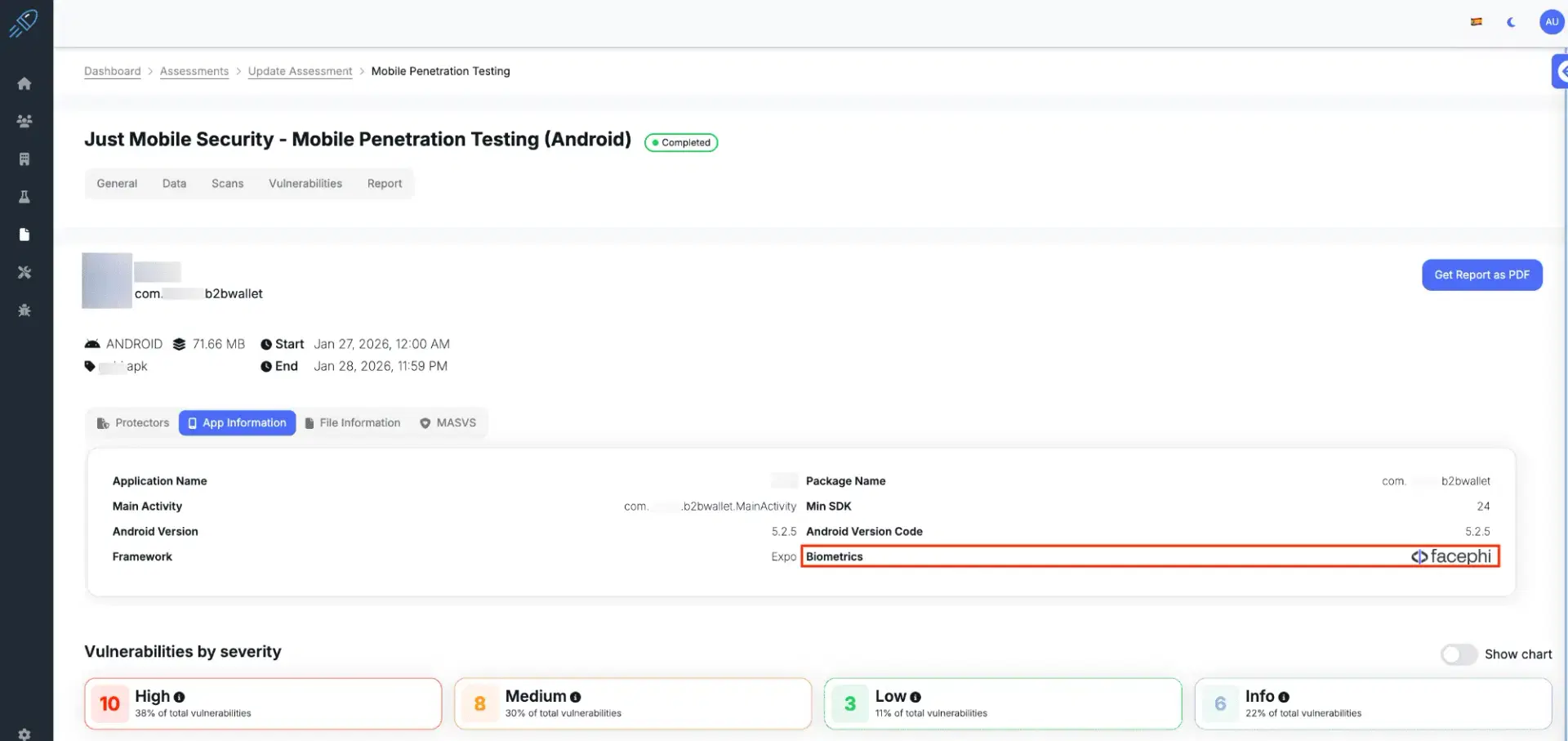Viewport: 1568px width, 741px height.
Task: Switch to dark mode with the moon icon
Action: click(x=1512, y=22)
